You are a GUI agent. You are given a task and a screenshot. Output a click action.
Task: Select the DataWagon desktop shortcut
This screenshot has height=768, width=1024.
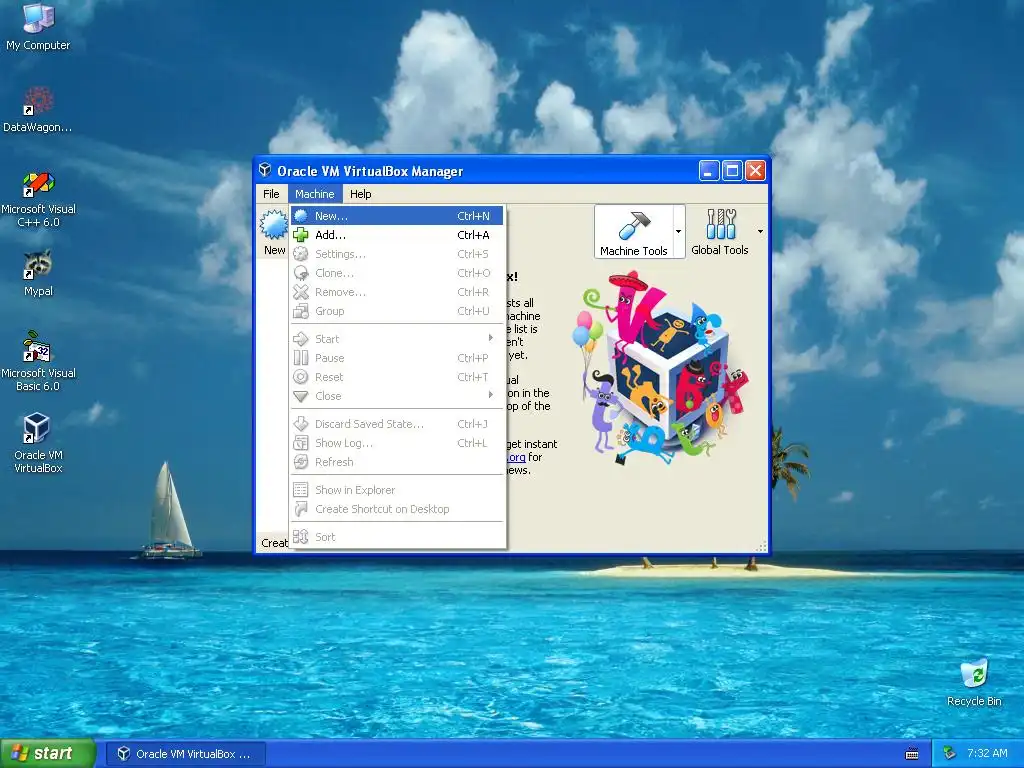coord(38,110)
